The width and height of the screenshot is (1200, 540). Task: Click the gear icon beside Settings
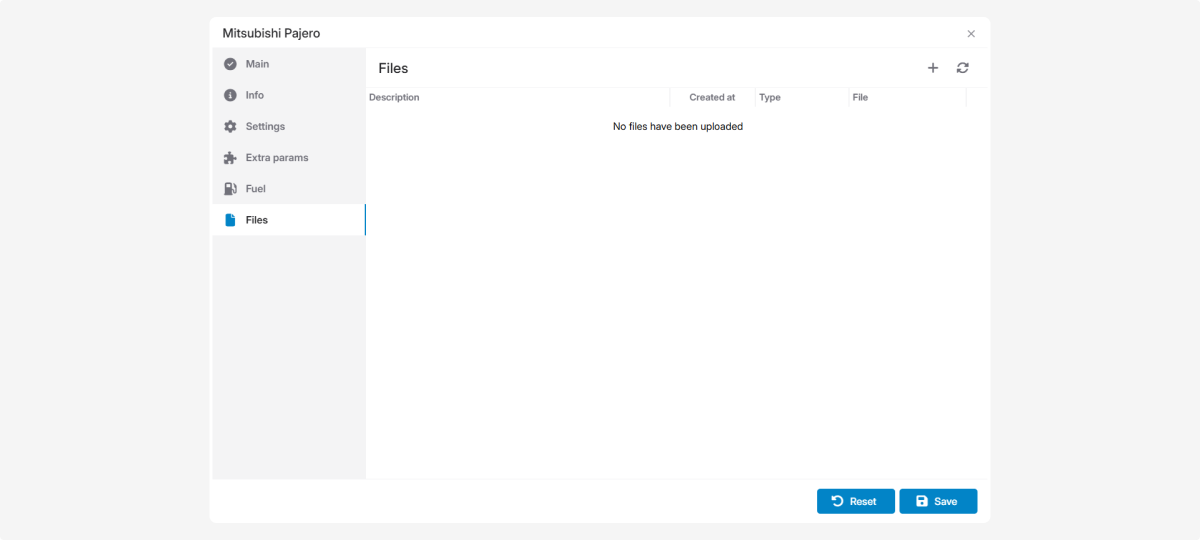tap(230, 127)
